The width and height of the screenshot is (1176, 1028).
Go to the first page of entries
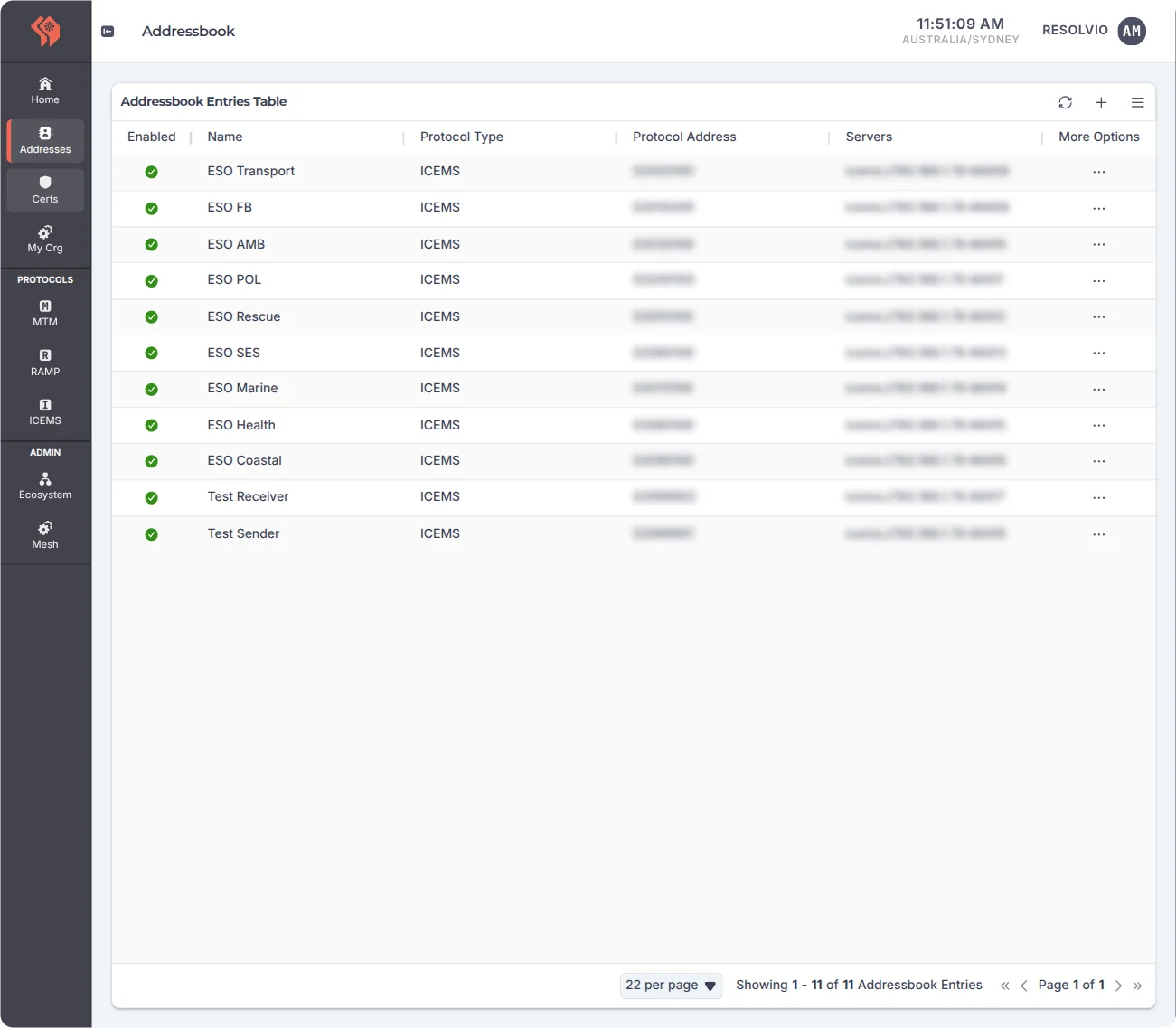click(1004, 986)
